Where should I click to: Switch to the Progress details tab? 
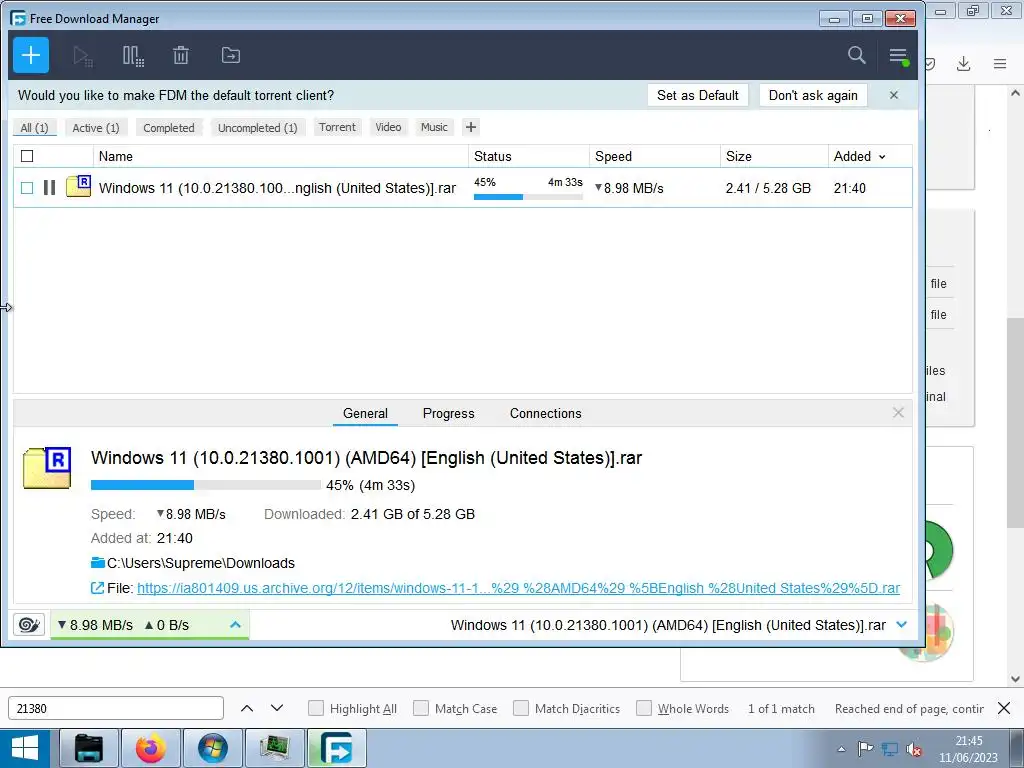(x=449, y=413)
